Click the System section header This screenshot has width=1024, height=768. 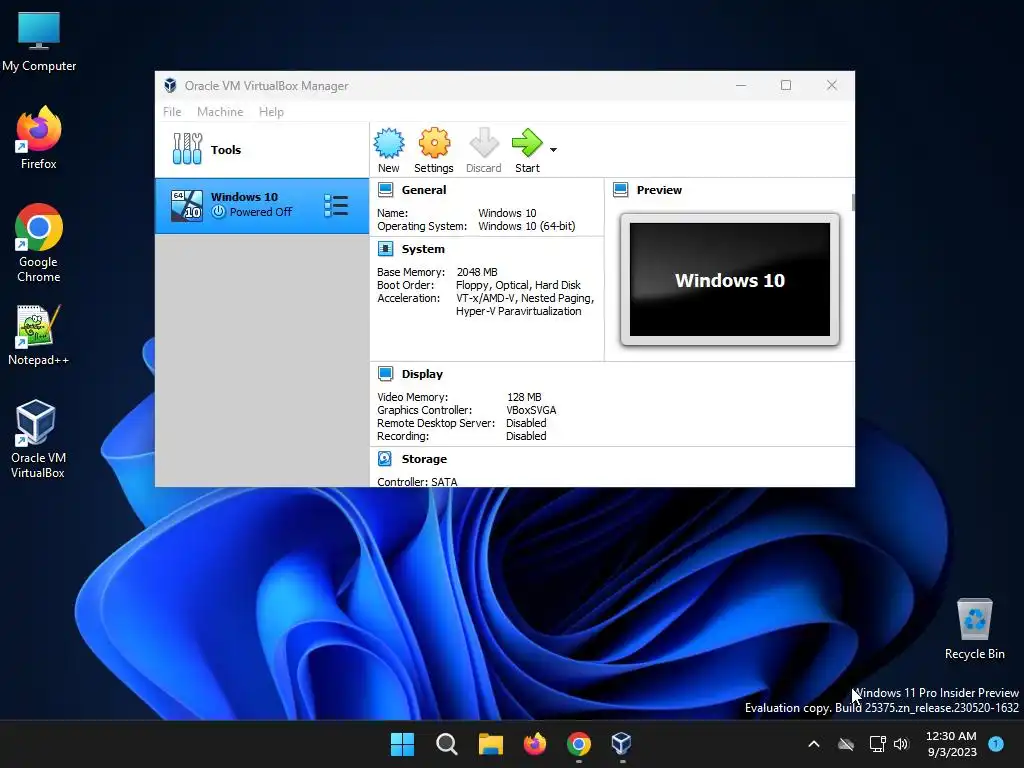point(423,249)
